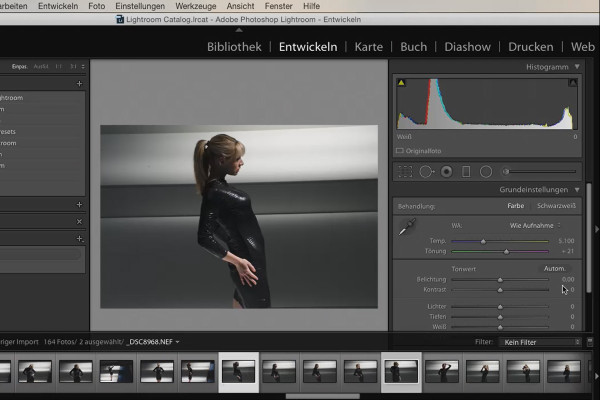Click the Temp value 5.100
Viewport: 600px width, 400px height.
pos(566,241)
